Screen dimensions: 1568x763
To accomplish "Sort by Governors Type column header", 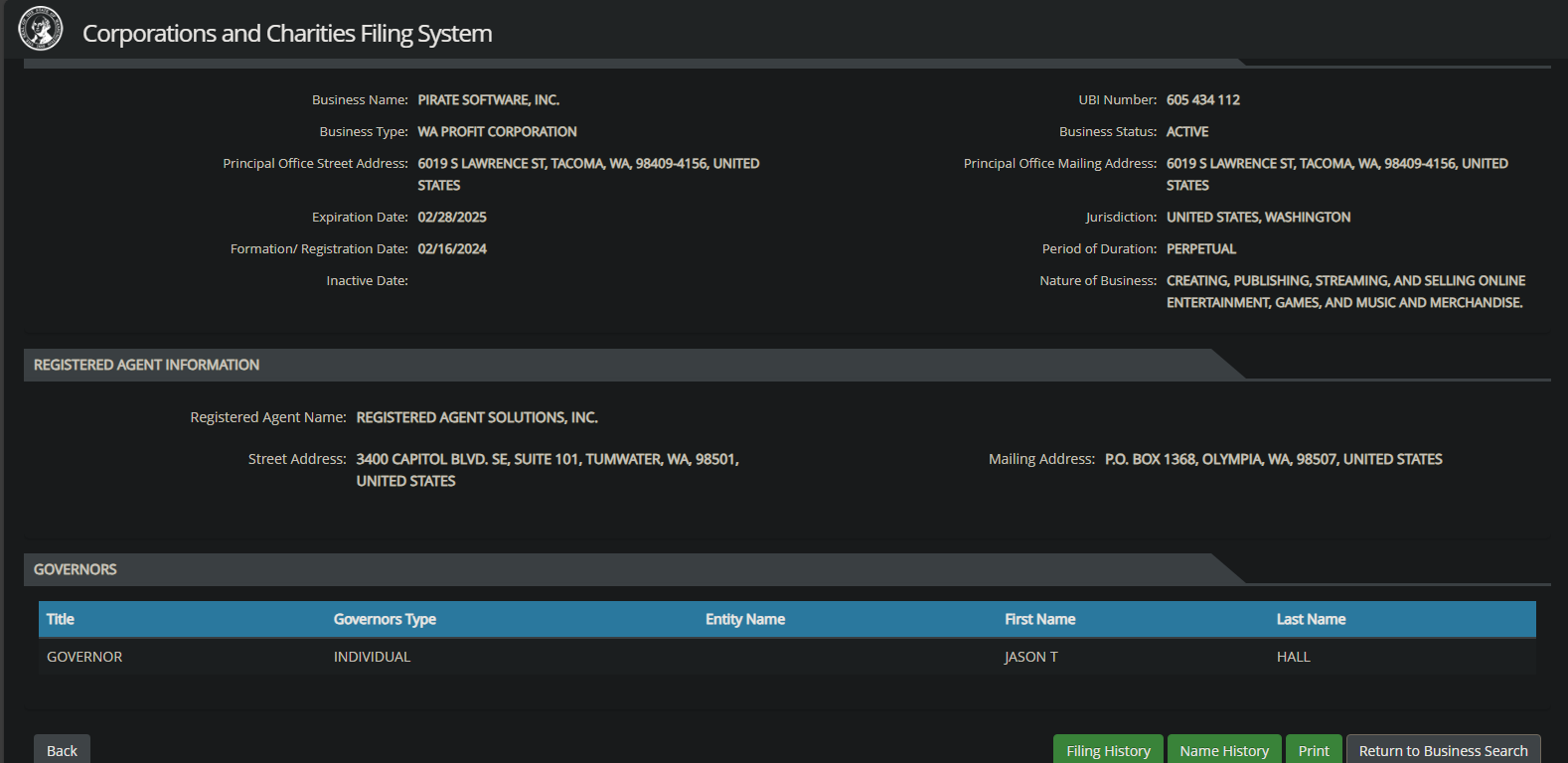I will pos(385,619).
